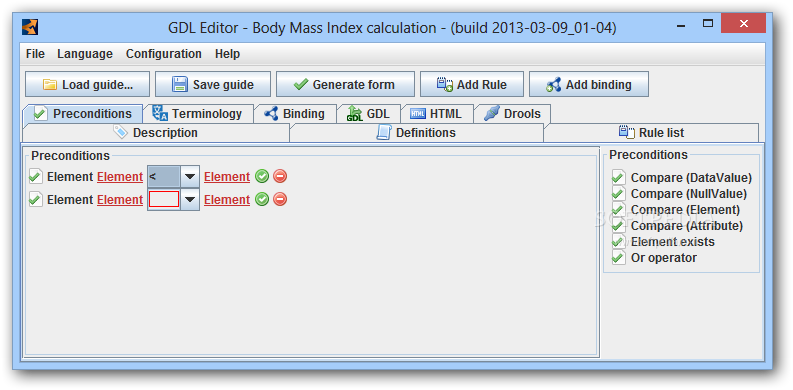Image resolution: width=793 pixels, height=390 pixels.
Task: Click the green accept icon on second precondition row
Action: [x=261, y=199]
